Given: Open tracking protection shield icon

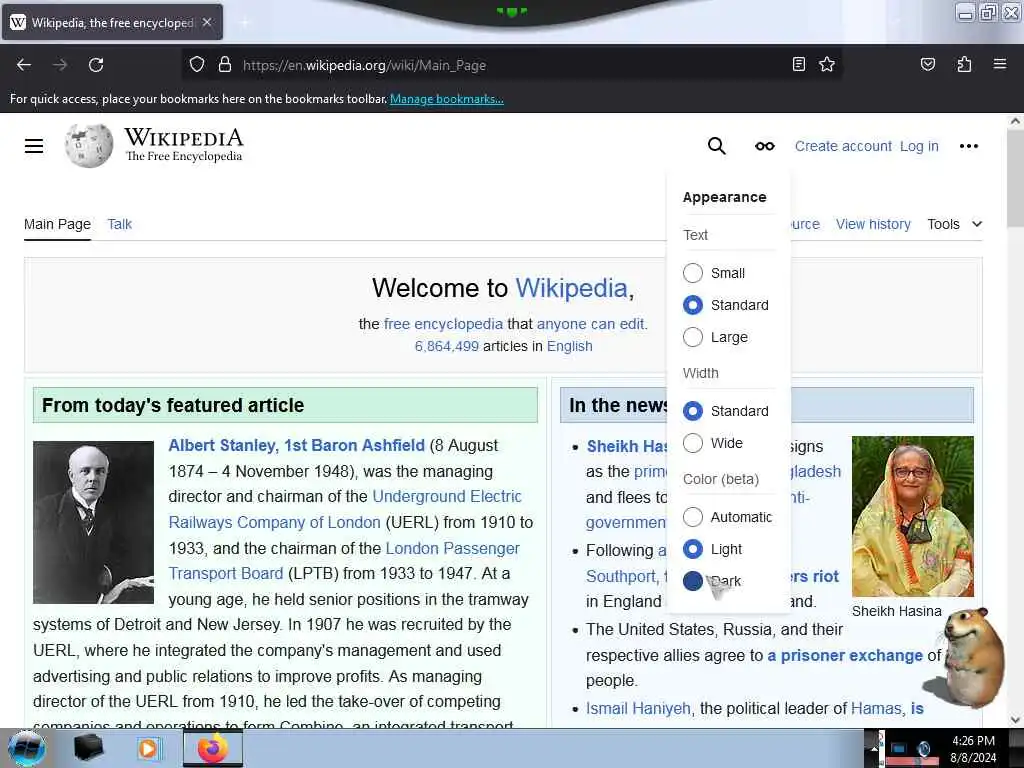Looking at the screenshot, I should [x=197, y=65].
